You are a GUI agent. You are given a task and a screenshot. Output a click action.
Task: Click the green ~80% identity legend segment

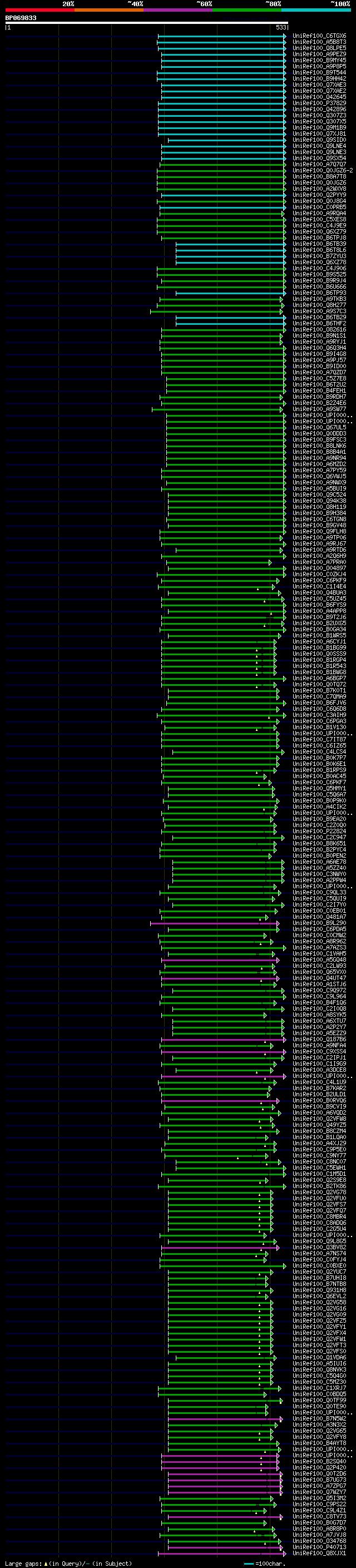point(247,10)
